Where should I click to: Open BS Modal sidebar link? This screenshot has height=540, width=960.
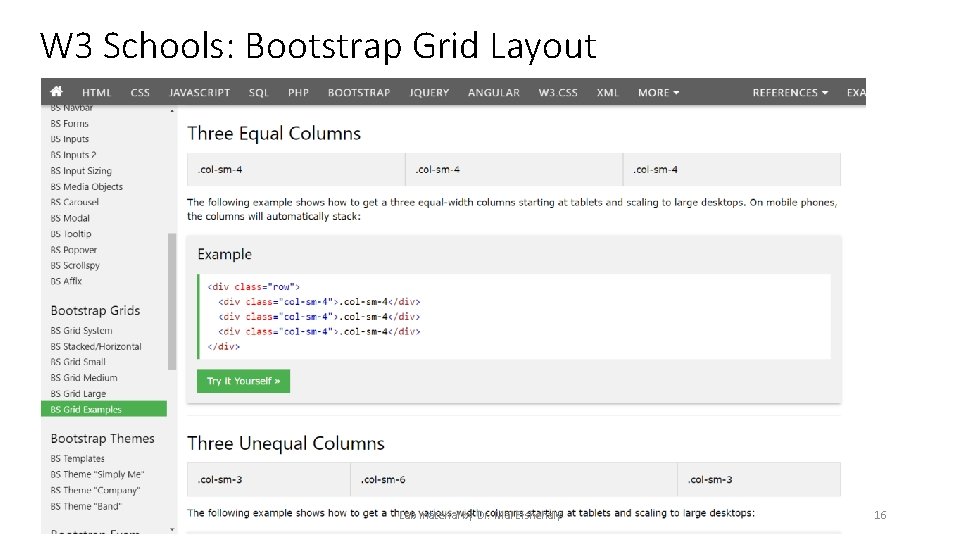pos(70,218)
